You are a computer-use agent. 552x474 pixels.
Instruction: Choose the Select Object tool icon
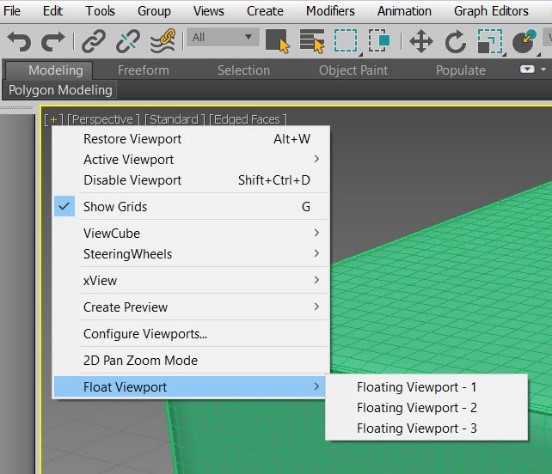point(277,41)
